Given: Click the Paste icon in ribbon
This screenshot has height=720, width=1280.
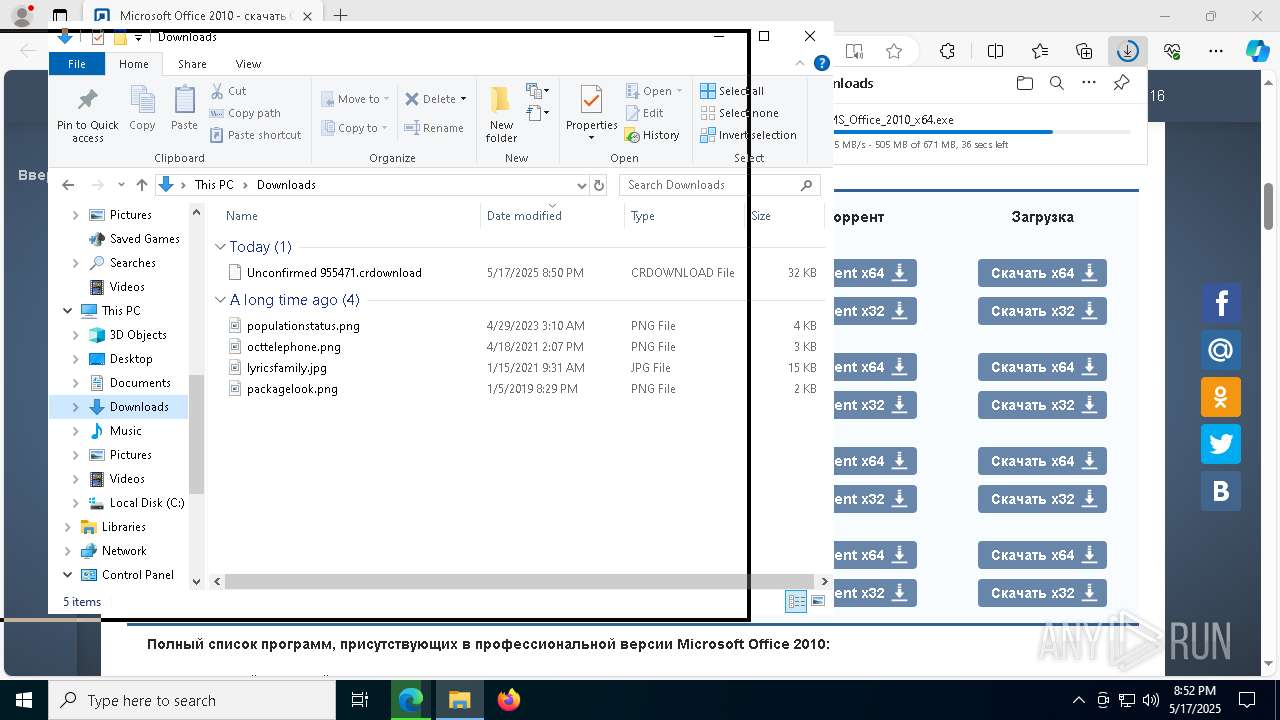Looking at the screenshot, I should click(x=184, y=101).
